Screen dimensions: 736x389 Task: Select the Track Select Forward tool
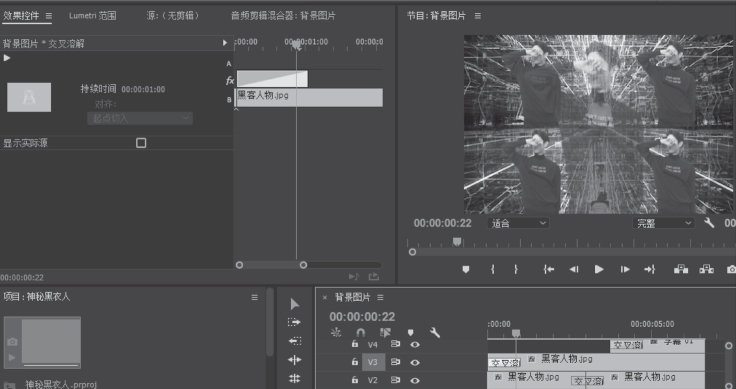click(x=294, y=322)
